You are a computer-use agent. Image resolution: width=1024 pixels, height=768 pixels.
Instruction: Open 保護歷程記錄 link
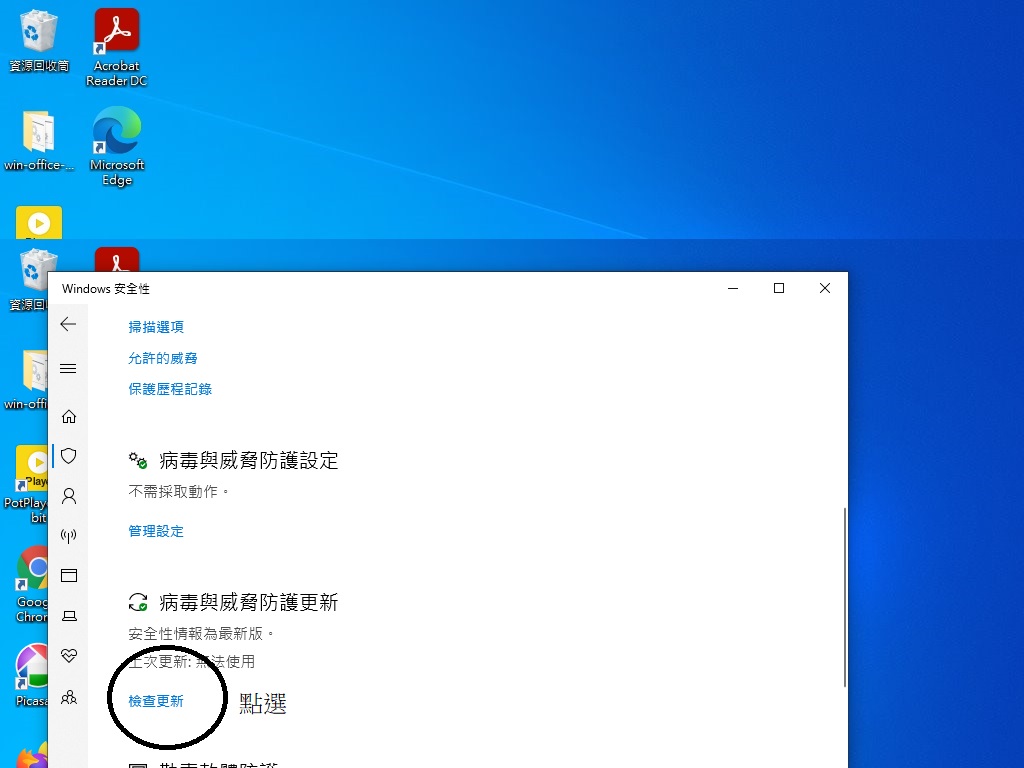tap(170, 389)
